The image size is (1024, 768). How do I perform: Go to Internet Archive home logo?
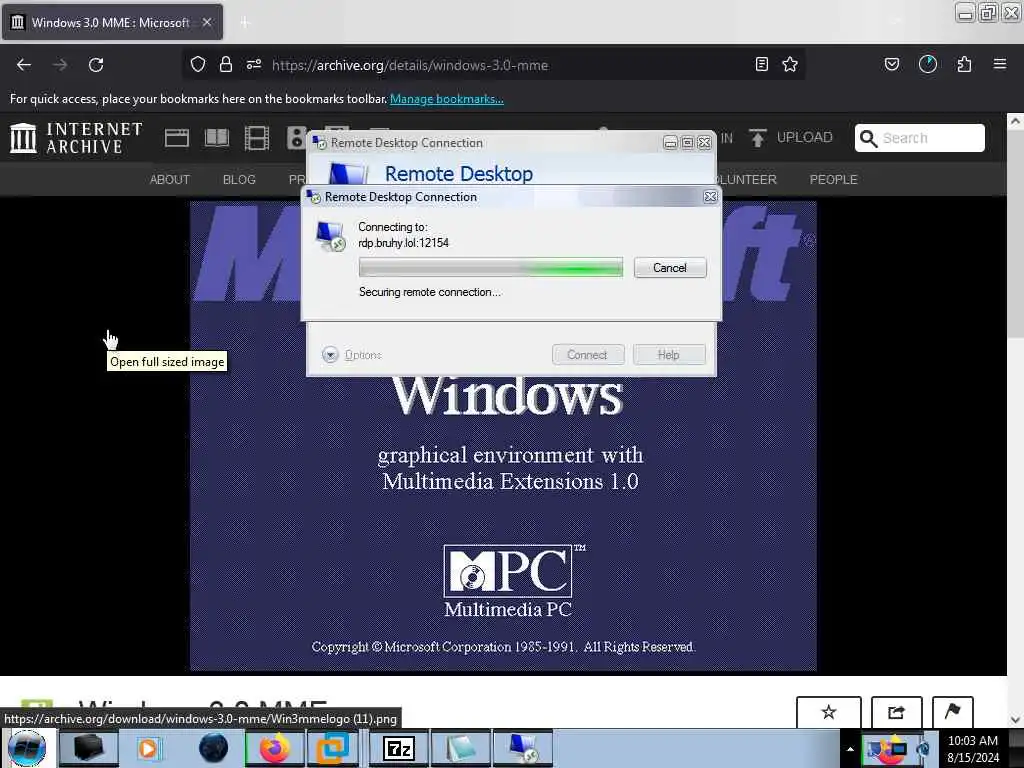(76, 138)
